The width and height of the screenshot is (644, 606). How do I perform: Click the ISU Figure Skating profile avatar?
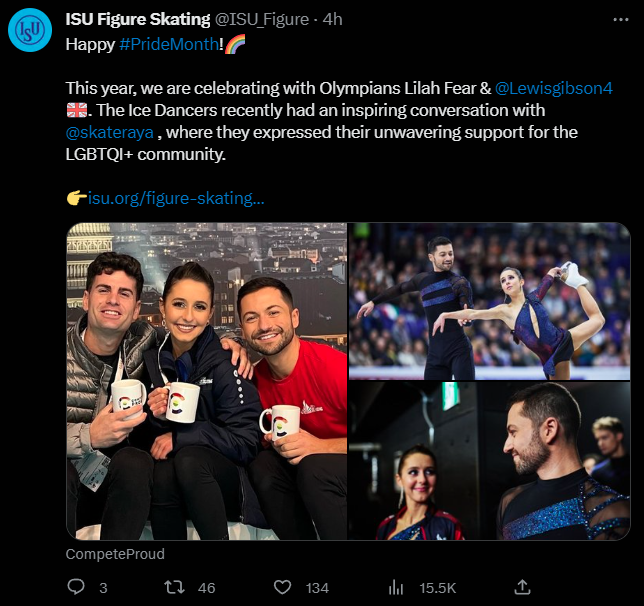pyautogui.click(x=29, y=30)
